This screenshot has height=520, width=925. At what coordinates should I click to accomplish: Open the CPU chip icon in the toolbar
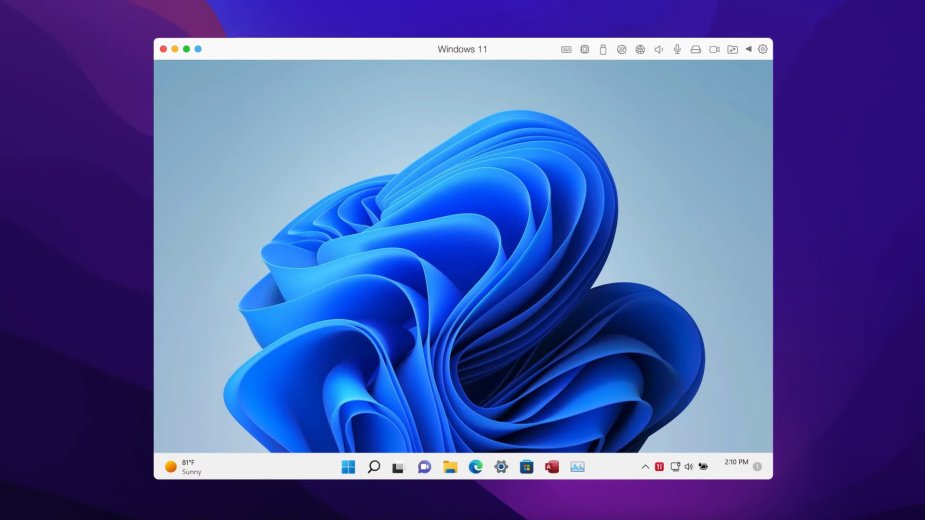pyautogui.click(x=585, y=50)
